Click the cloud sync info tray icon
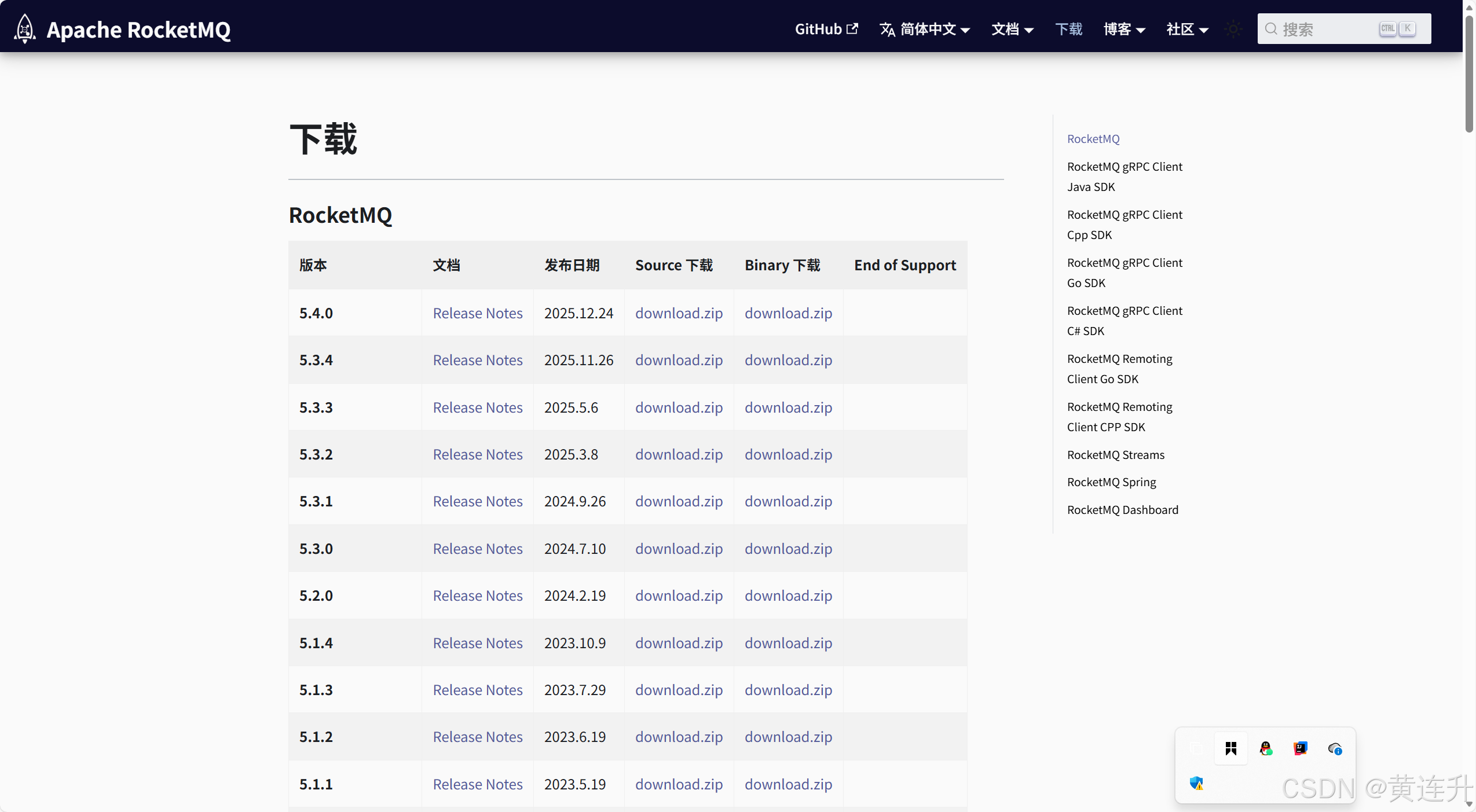This screenshot has width=1476, height=812. coord(1335,748)
